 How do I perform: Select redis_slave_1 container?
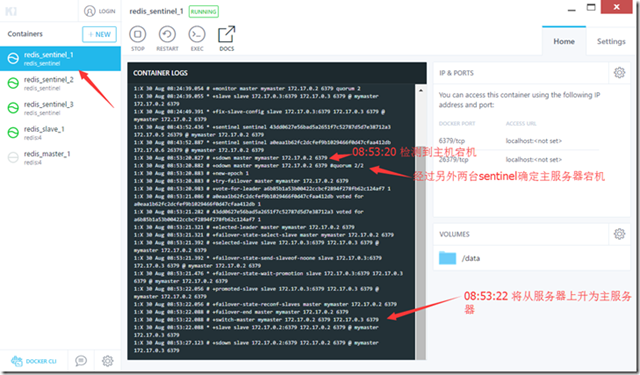tap(60, 133)
